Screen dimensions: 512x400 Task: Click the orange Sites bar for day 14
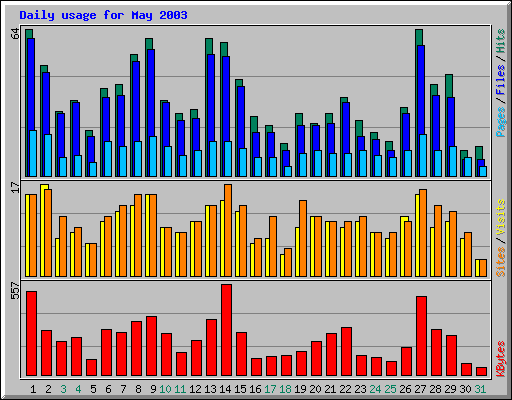pos(228,230)
